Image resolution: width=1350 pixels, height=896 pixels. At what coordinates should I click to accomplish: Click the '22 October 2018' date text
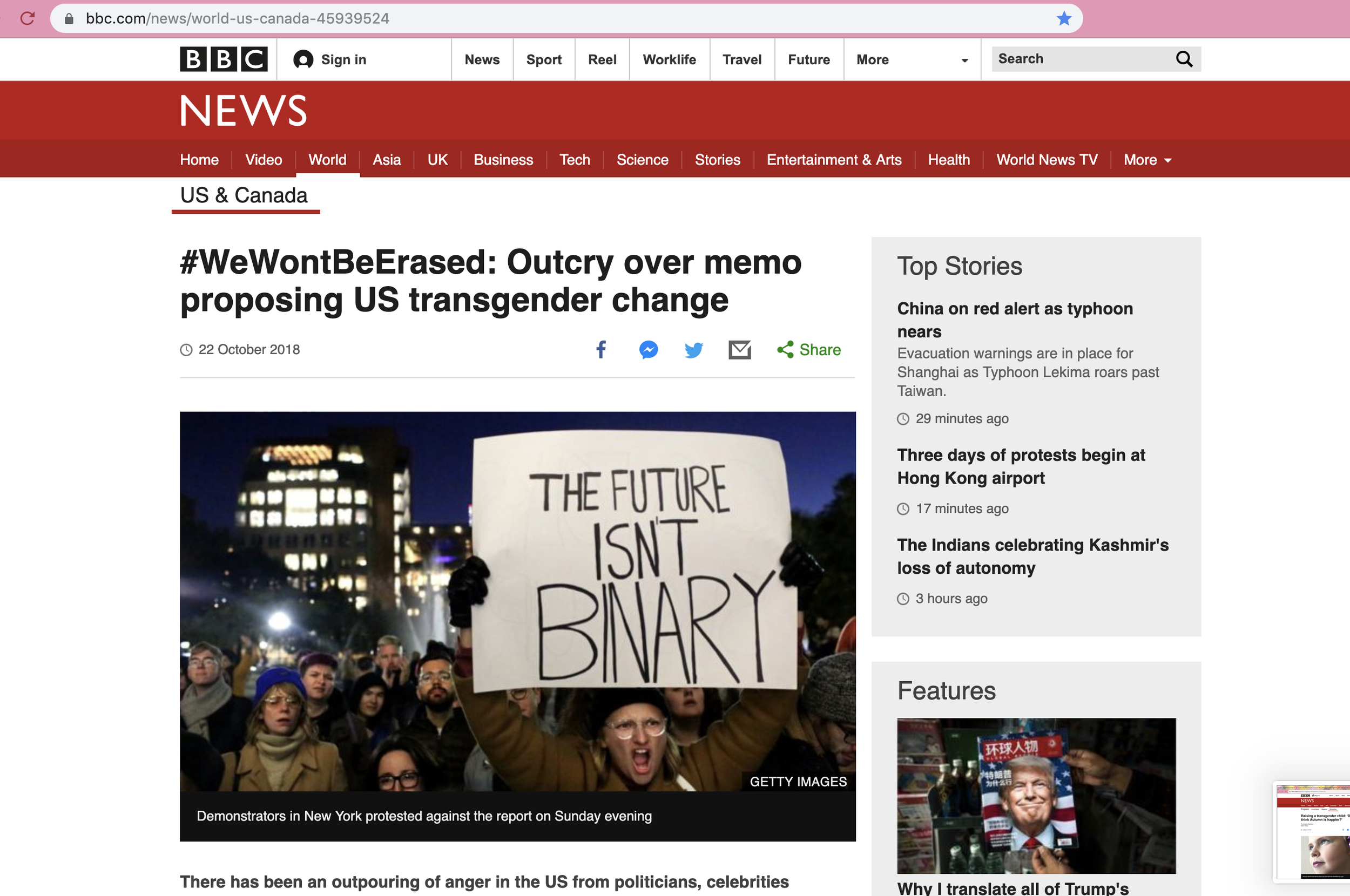pos(248,349)
